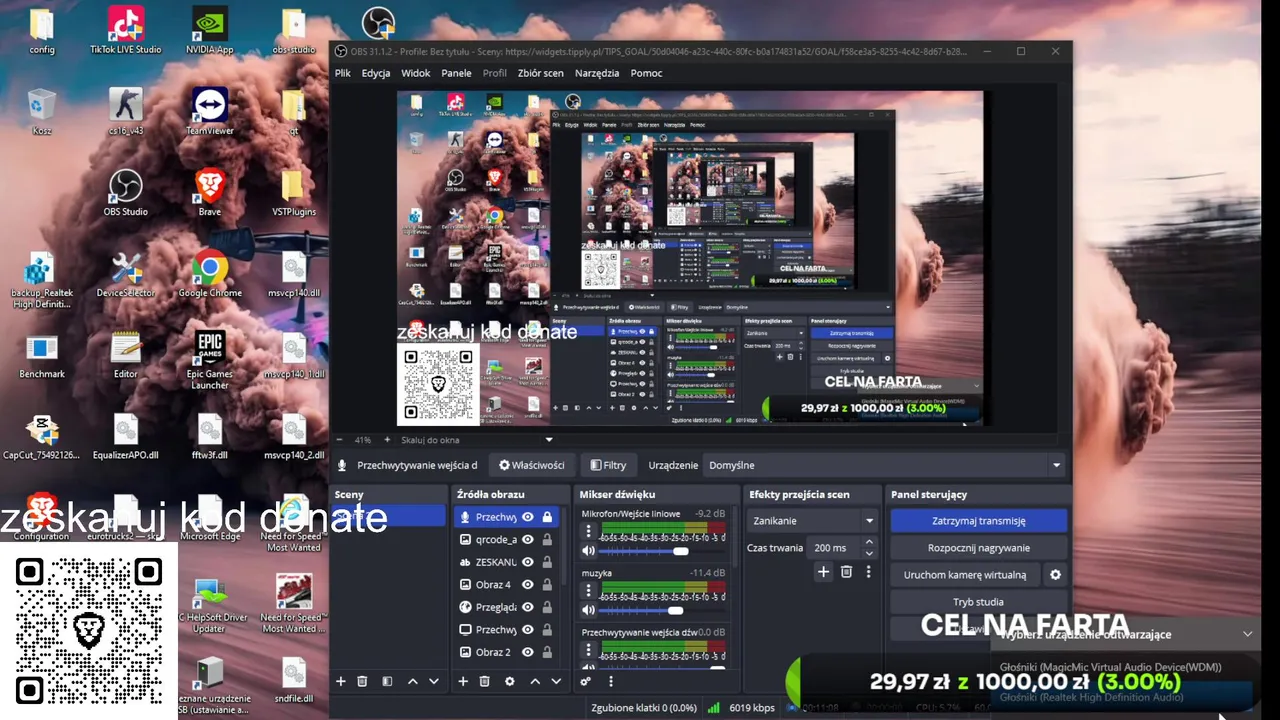
Task: Enable Tryb studia button
Action: [x=978, y=602]
